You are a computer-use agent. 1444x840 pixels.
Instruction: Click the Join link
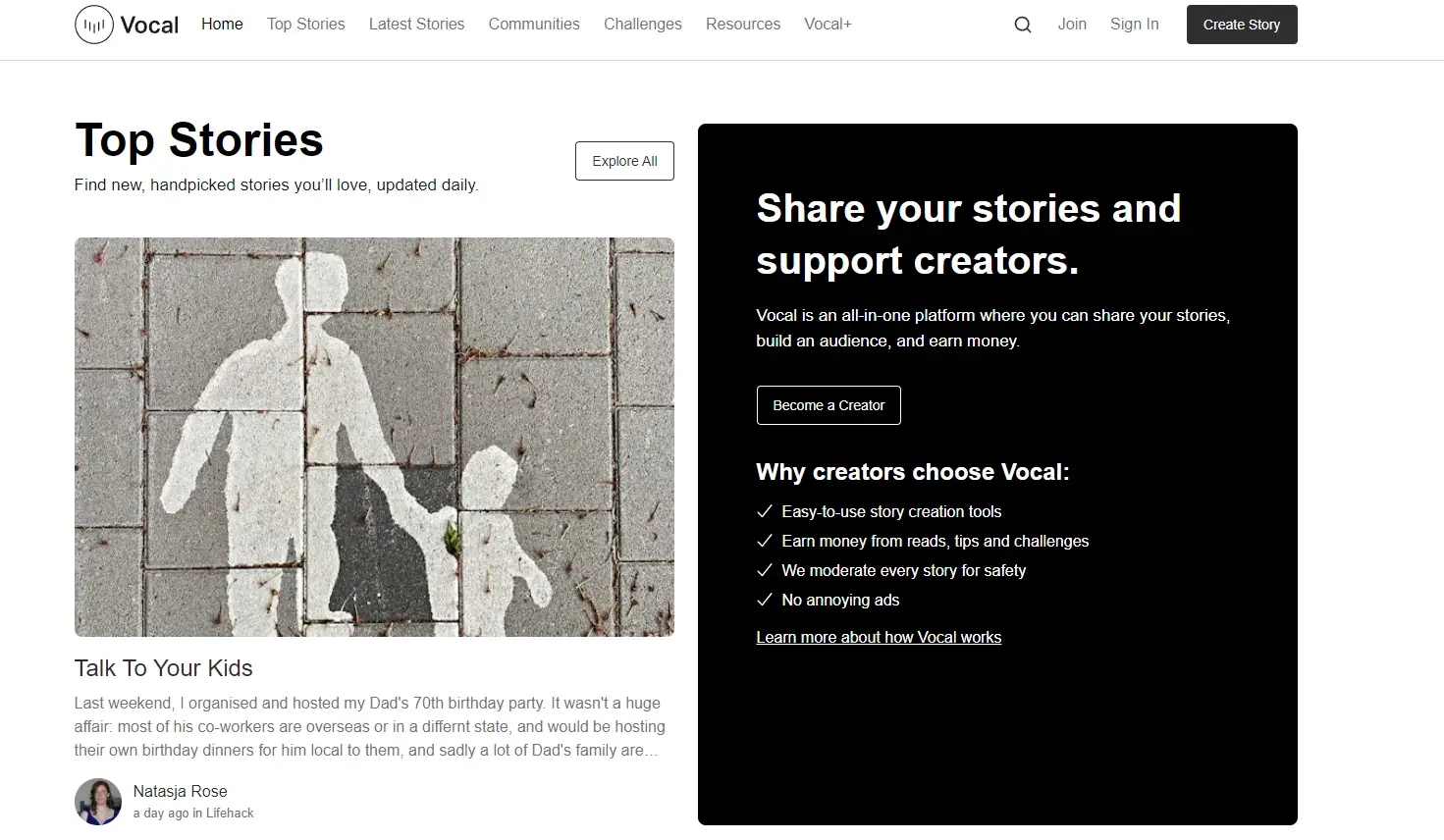[1072, 25]
